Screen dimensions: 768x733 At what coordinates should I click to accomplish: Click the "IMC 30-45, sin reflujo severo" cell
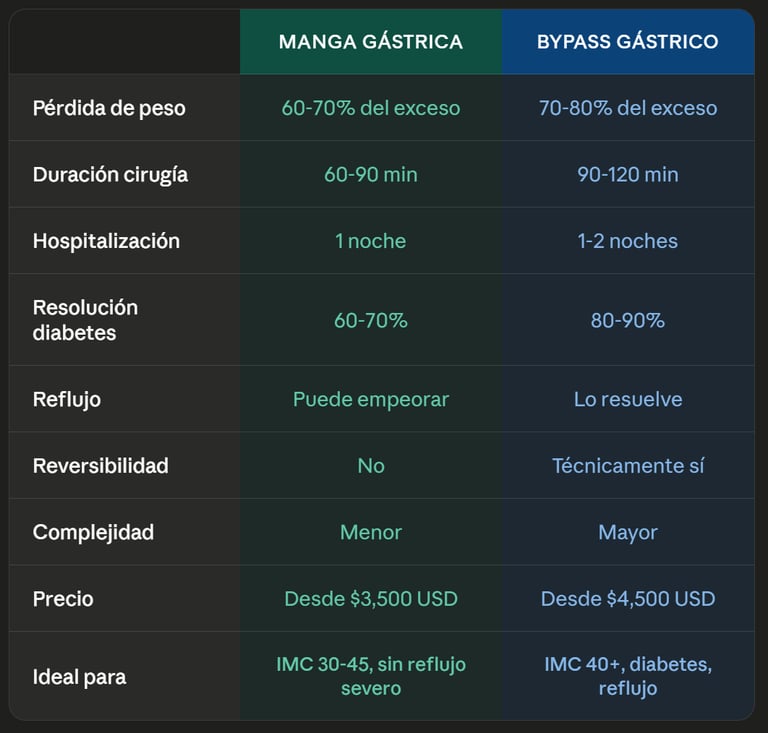[x=371, y=676]
